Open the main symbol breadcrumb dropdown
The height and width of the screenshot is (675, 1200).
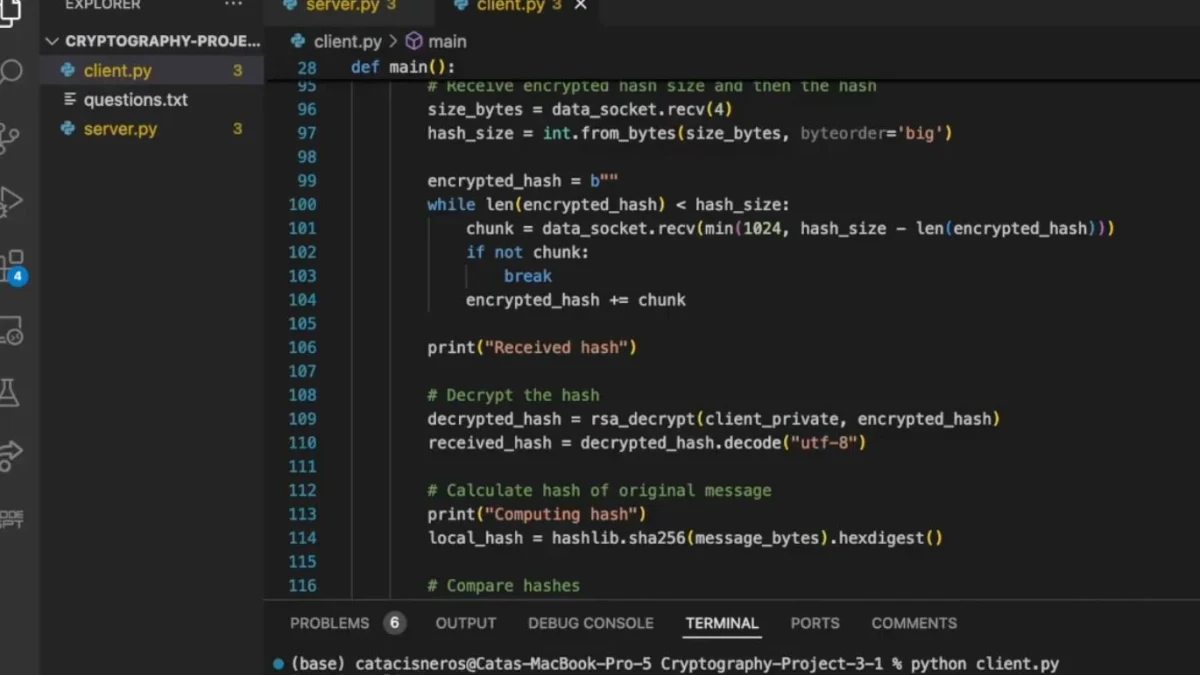(447, 41)
